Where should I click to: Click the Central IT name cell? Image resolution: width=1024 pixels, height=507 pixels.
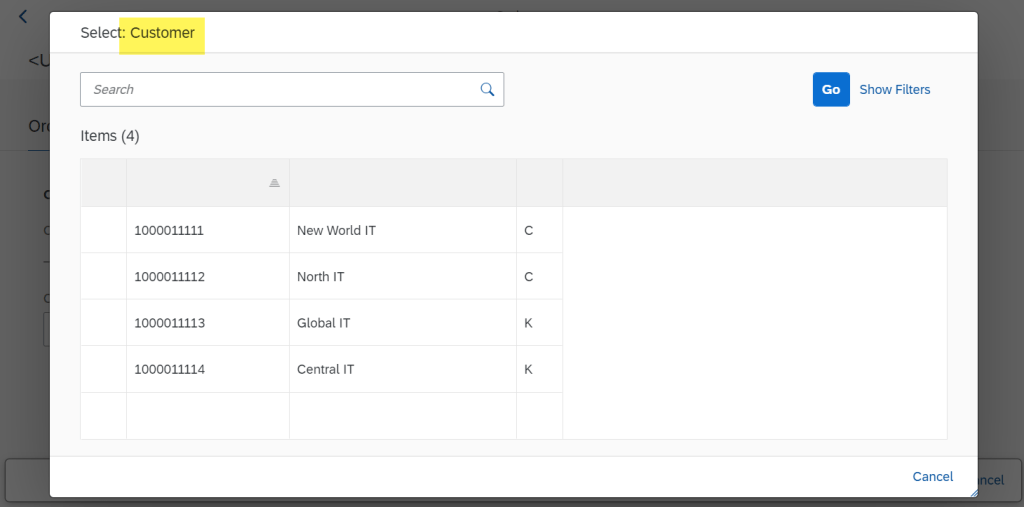[x=325, y=369]
